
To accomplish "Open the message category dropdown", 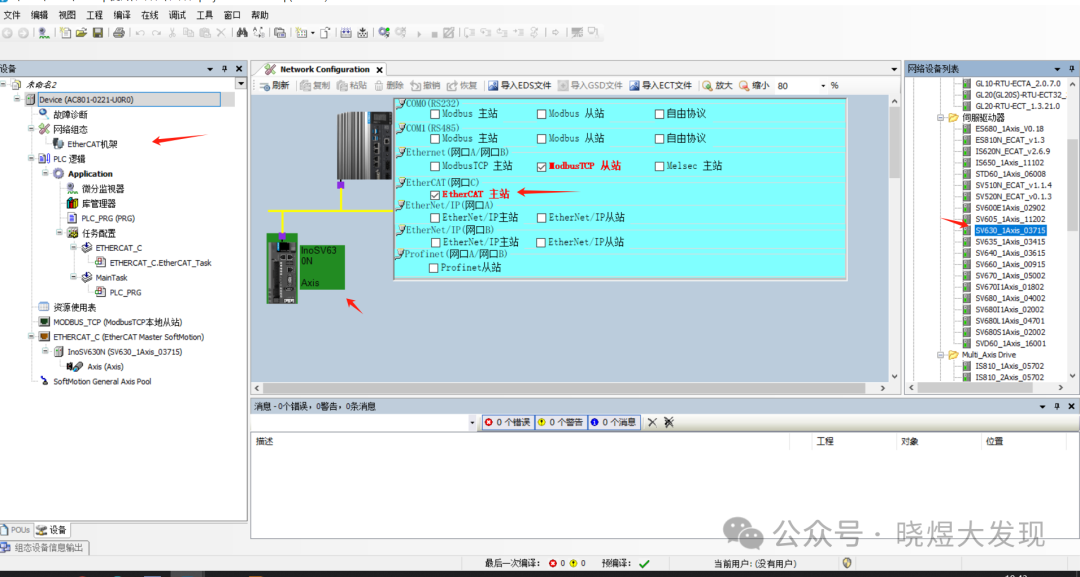I will coord(473,423).
